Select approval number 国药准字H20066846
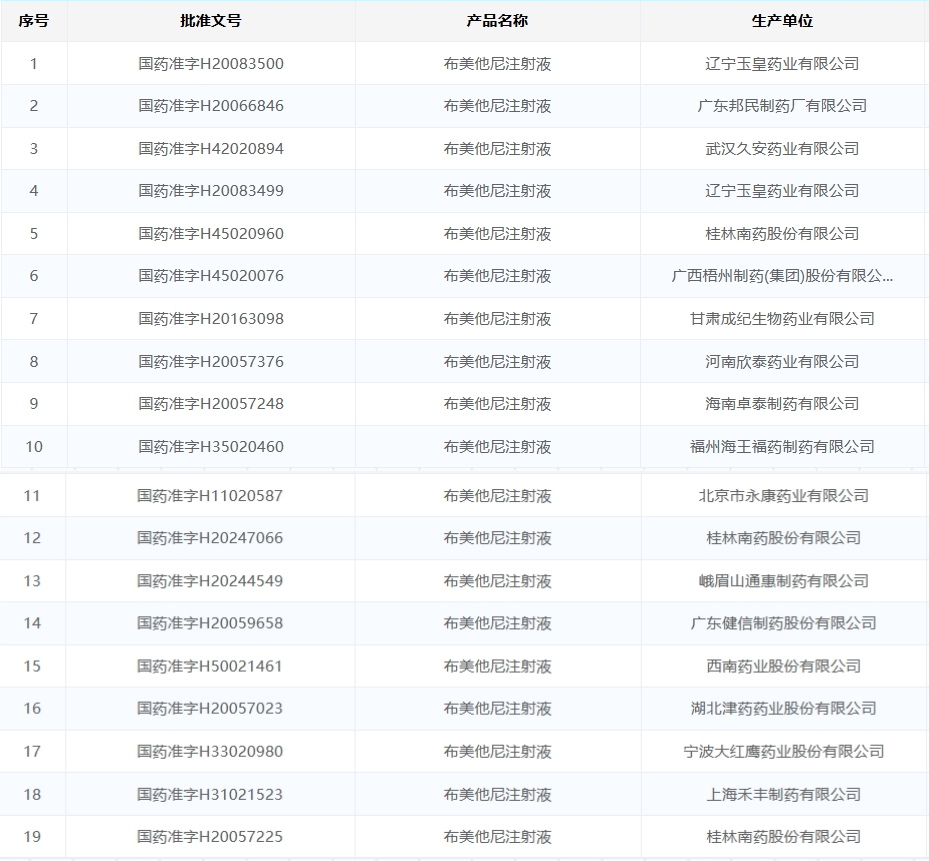Viewport: 929px width, 861px height. (x=211, y=105)
